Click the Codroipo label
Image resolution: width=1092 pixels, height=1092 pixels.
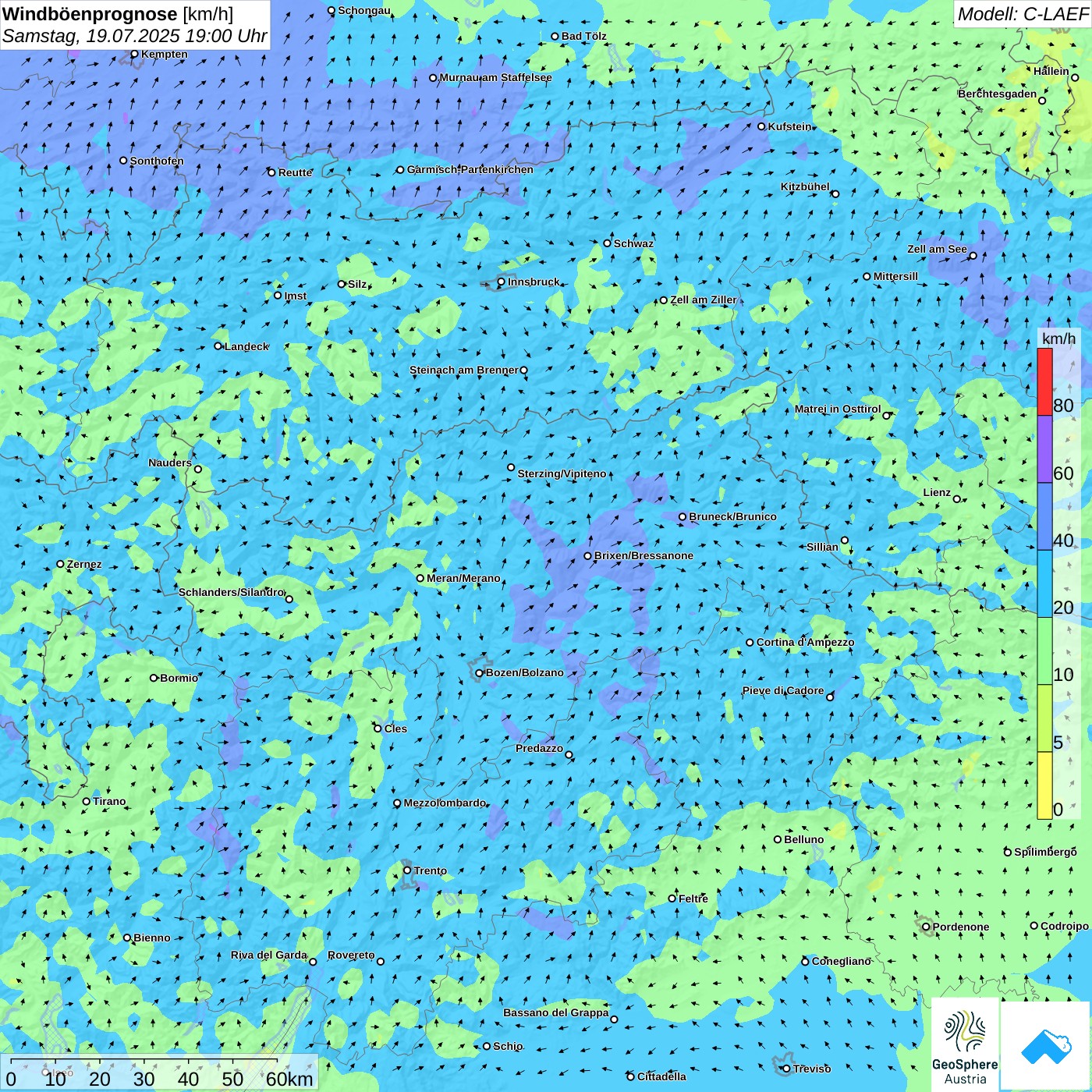tap(1065, 926)
